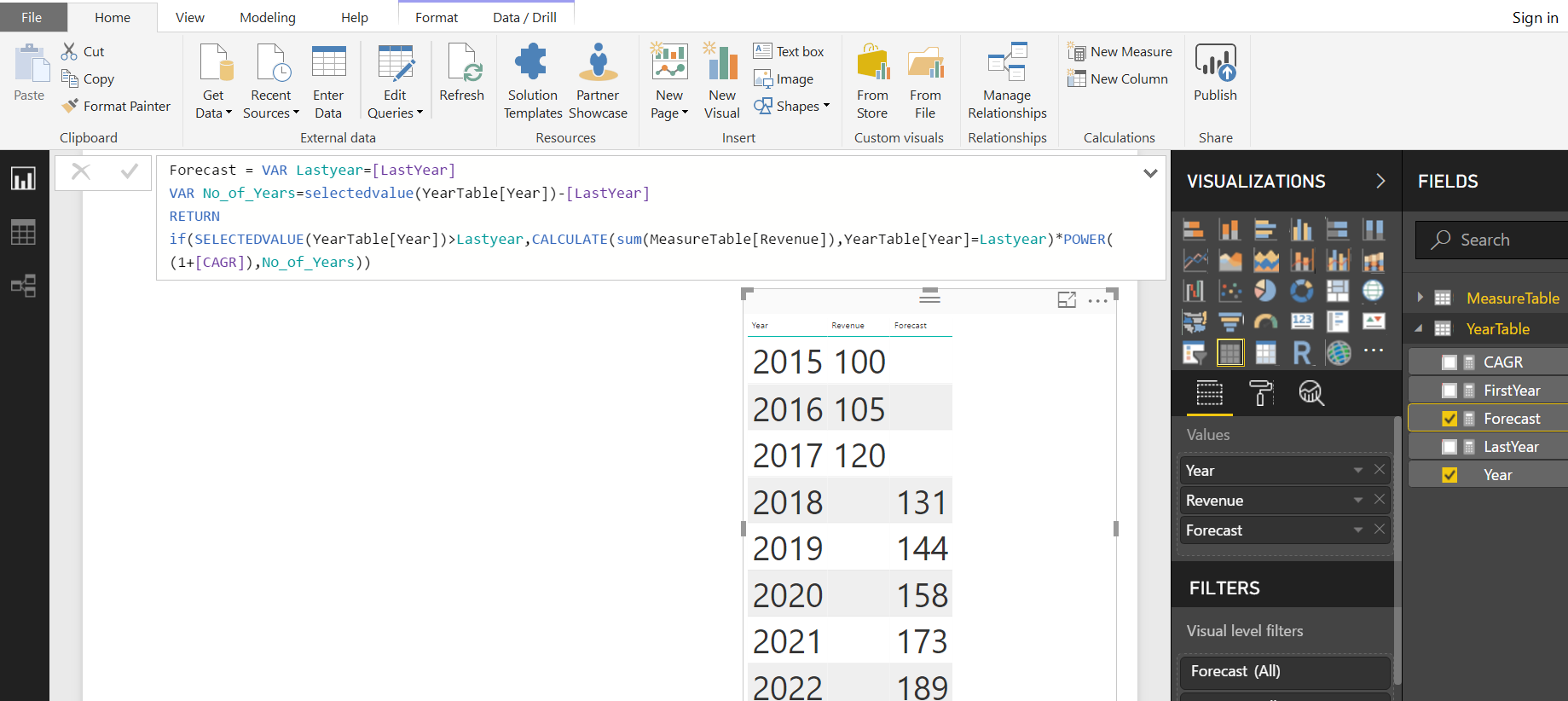The width and height of the screenshot is (1568, 701).
Task: Click New Column button
Action: click(x=1117, y=79)
